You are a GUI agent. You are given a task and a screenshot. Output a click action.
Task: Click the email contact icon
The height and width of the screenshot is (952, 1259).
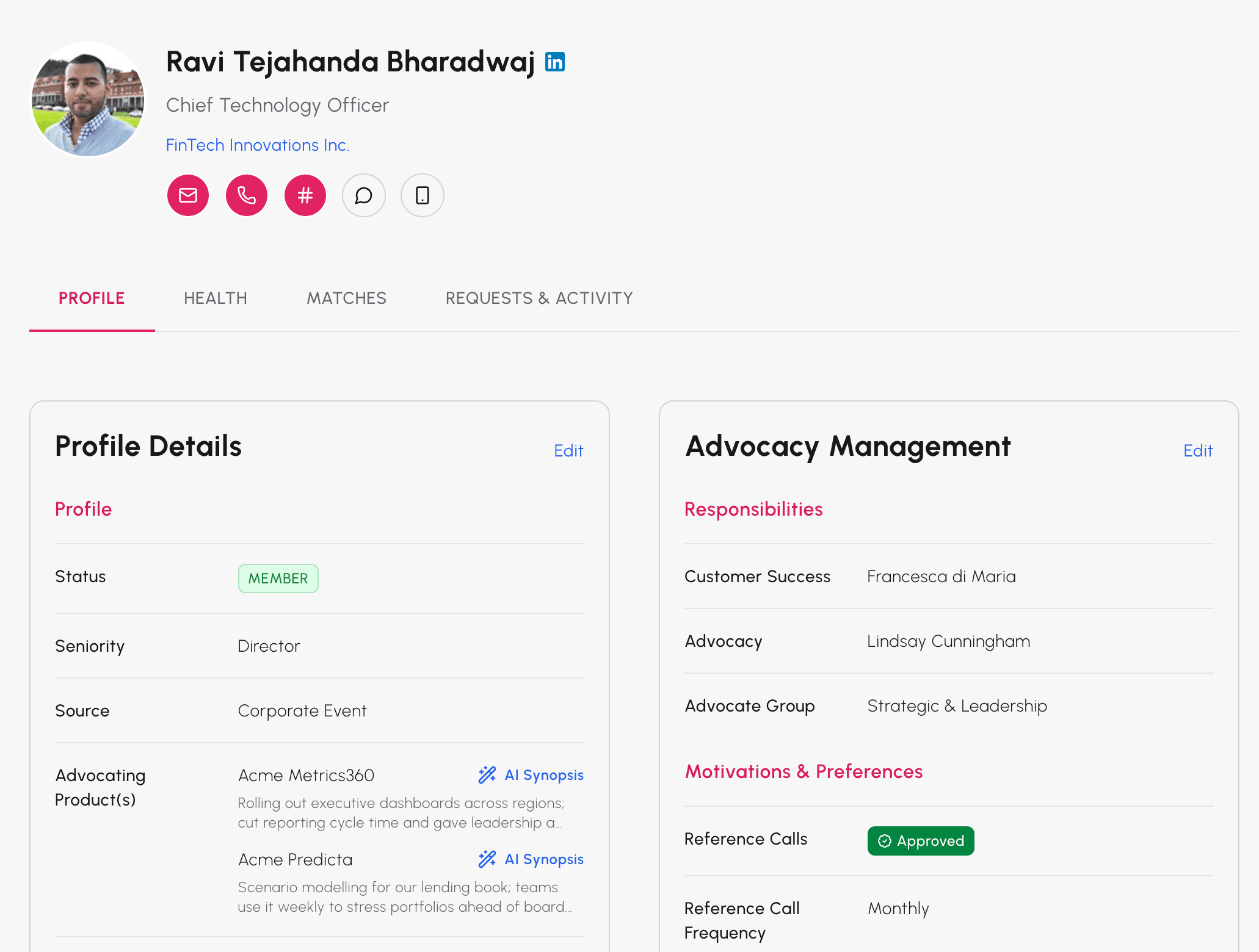(x=188, y=195)
